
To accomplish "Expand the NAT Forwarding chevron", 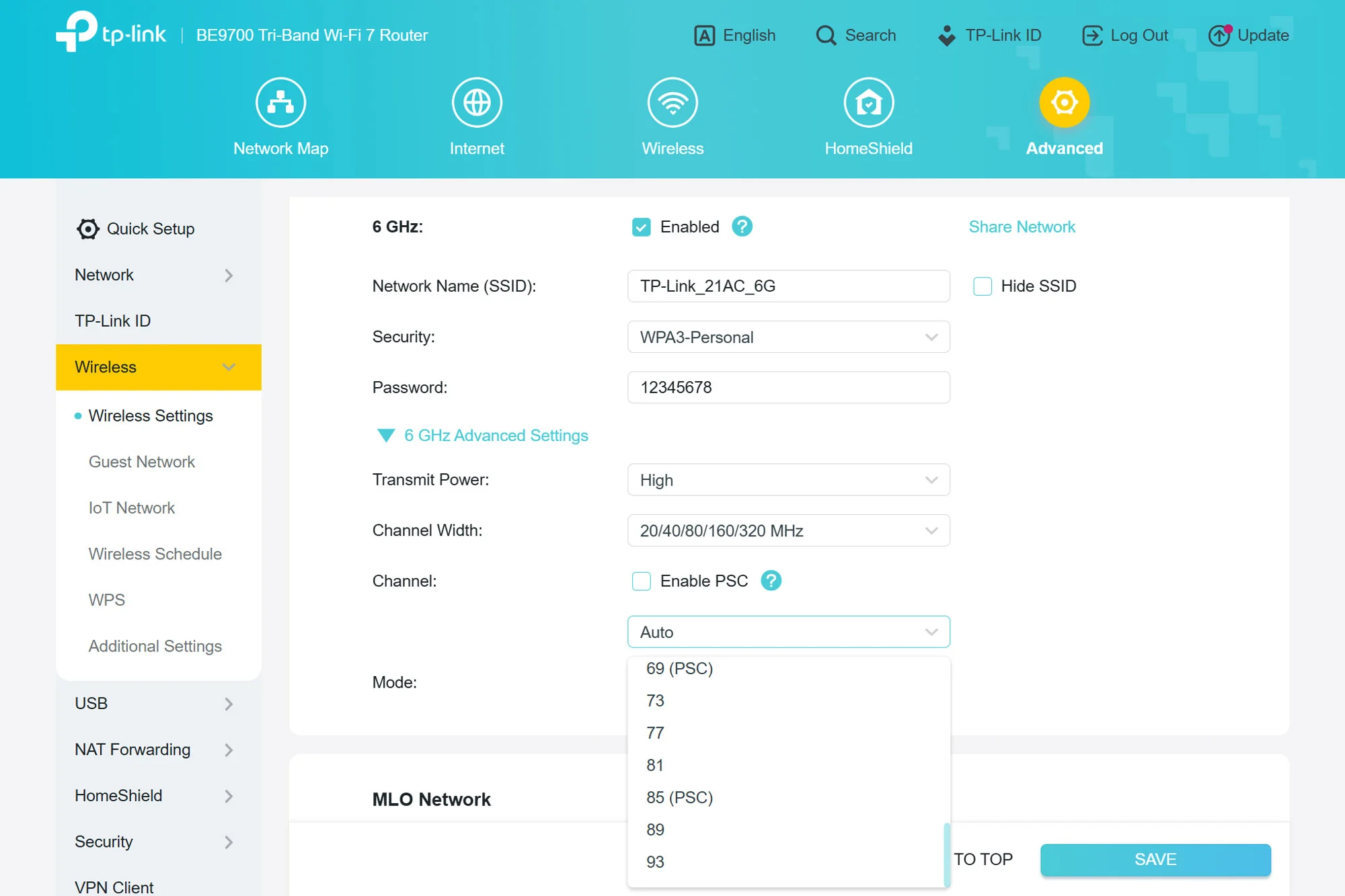I will click(x=229, y=750).
